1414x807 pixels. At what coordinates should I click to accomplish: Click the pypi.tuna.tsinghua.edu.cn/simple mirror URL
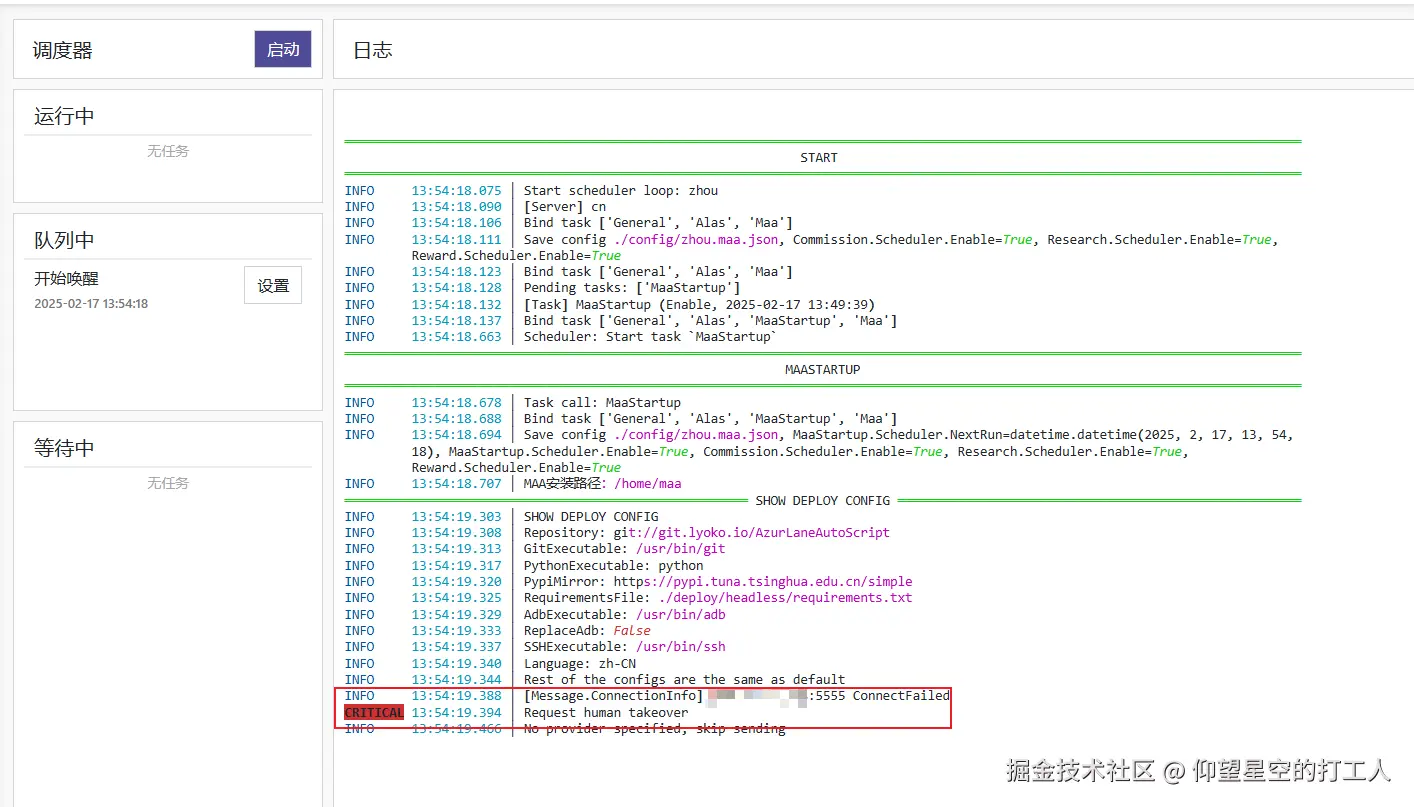pyautogui.click(x=764, y=582)
